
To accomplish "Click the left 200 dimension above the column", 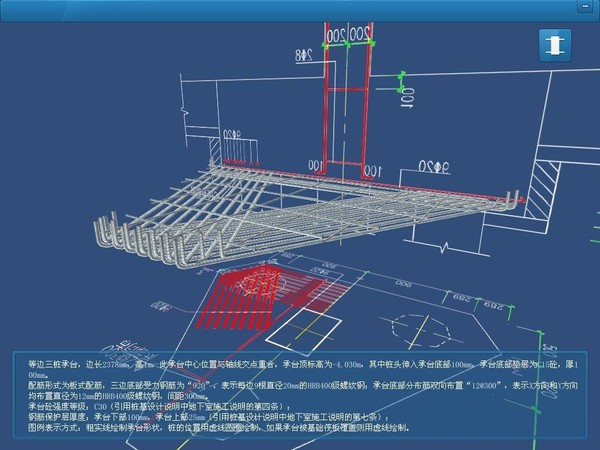I will (x=334, y=34).
